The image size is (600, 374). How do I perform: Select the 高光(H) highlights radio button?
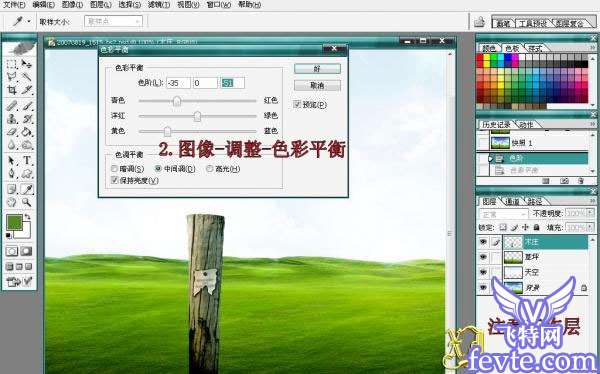click(209, 168)
